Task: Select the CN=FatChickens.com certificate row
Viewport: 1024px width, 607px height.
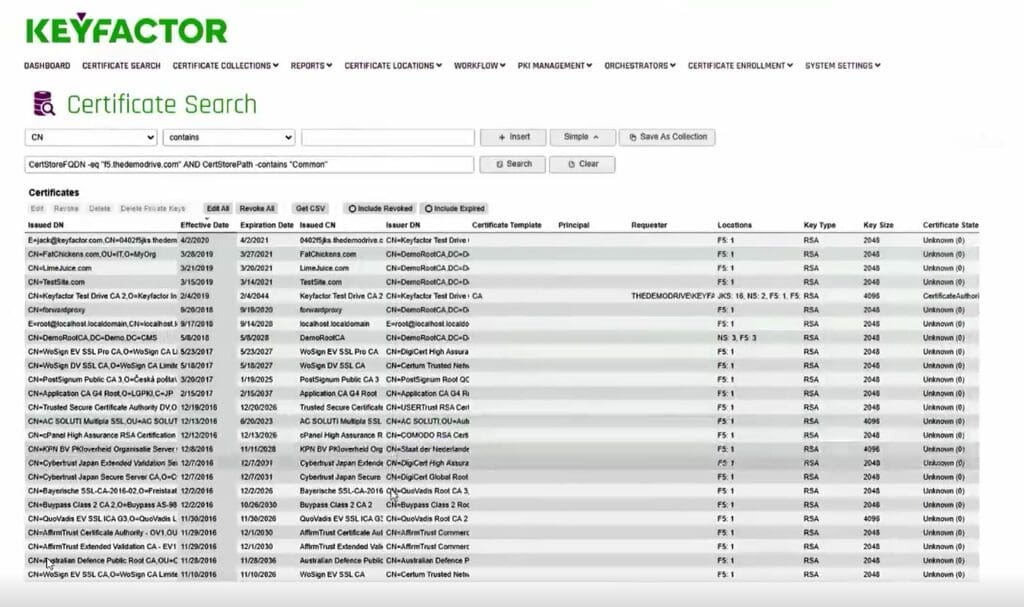Action: point(502,254)
